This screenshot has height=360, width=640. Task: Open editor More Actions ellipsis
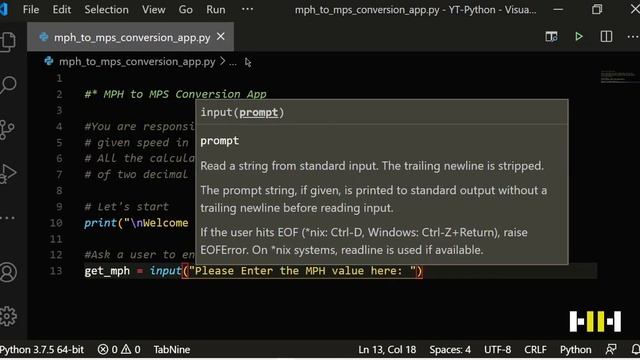633,37
